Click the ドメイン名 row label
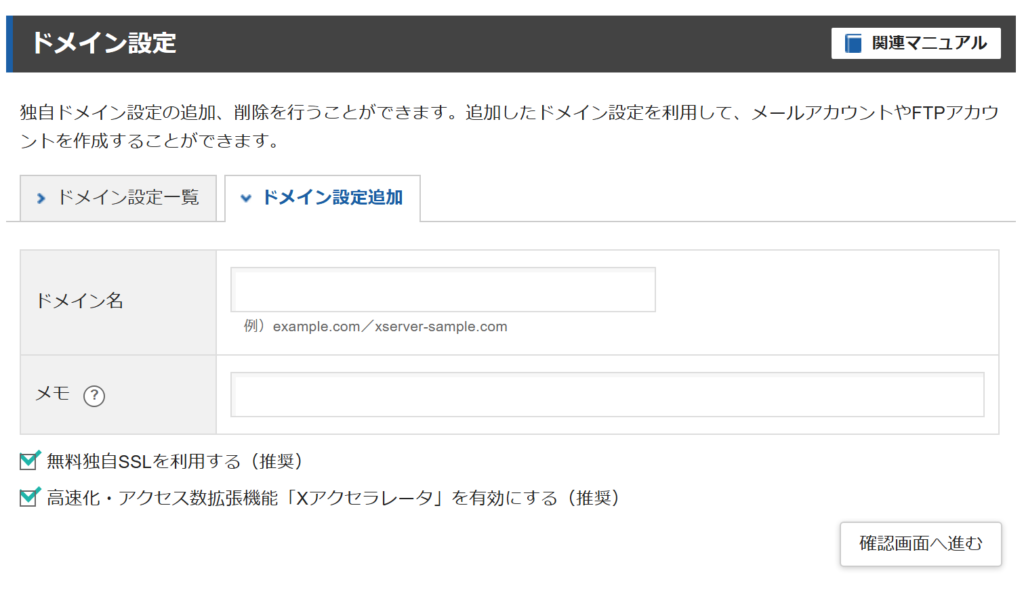 point(79,301)
